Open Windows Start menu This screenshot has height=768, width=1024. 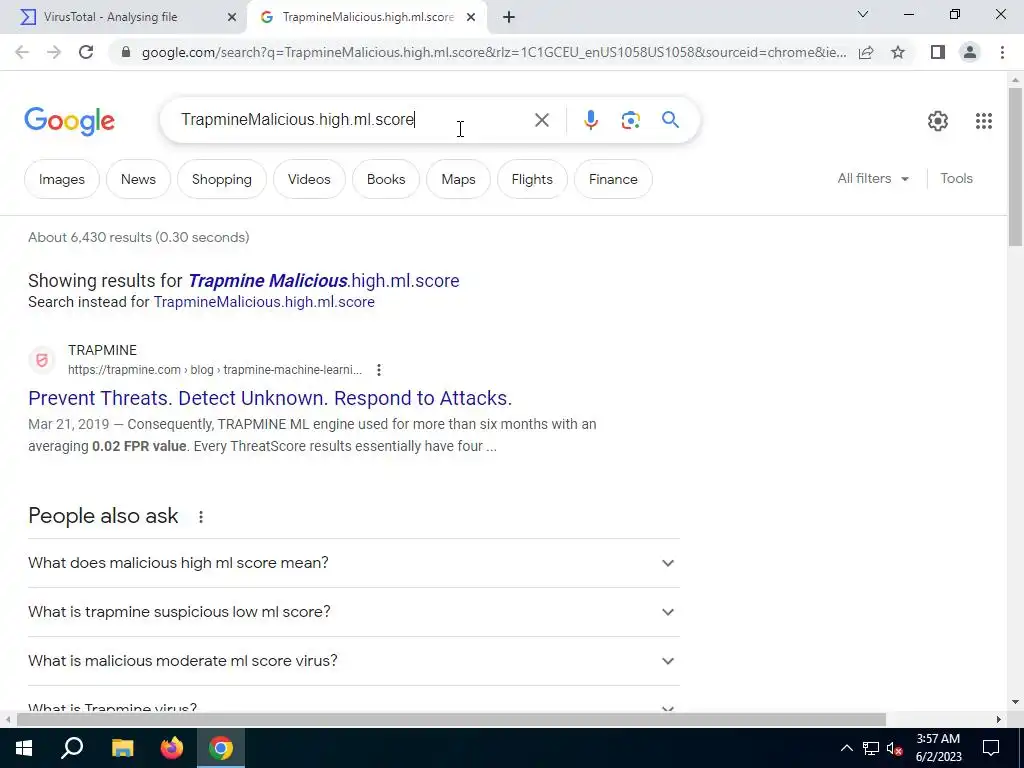(x=24, y=748)
